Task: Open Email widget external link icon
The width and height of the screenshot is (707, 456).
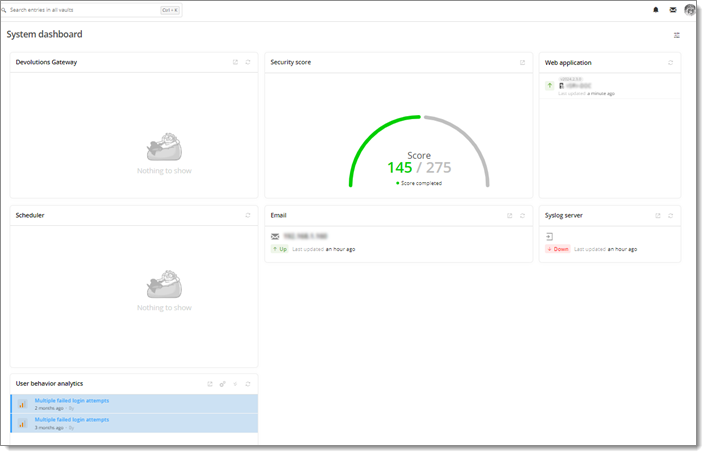Action: 510,215
